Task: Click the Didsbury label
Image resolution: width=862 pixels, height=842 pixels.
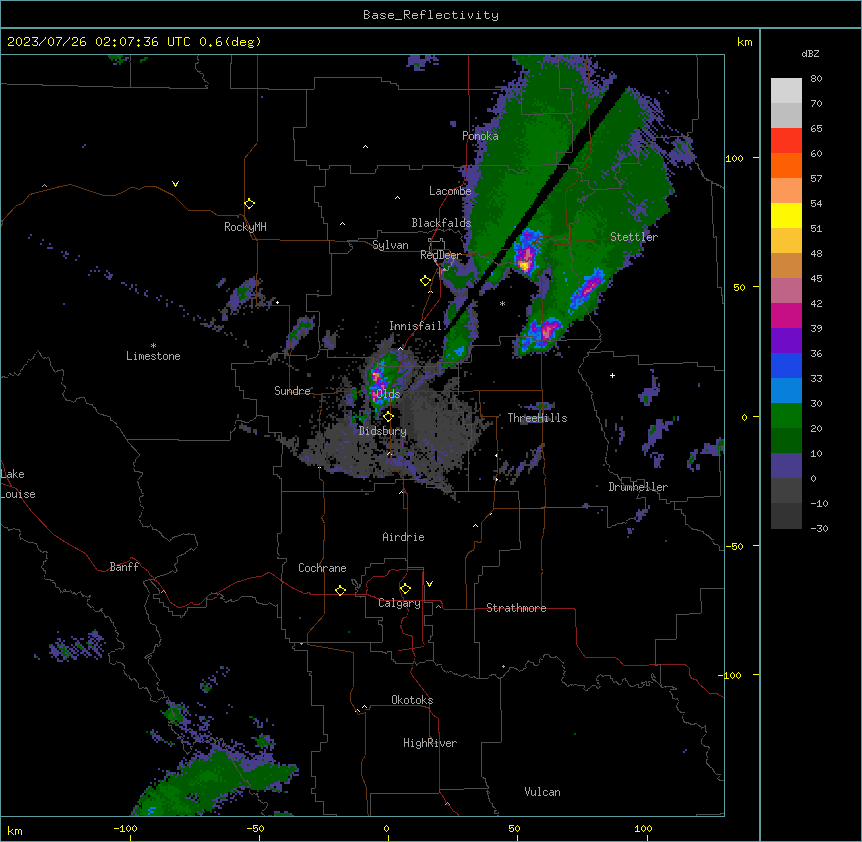Action: coord(383,431)
